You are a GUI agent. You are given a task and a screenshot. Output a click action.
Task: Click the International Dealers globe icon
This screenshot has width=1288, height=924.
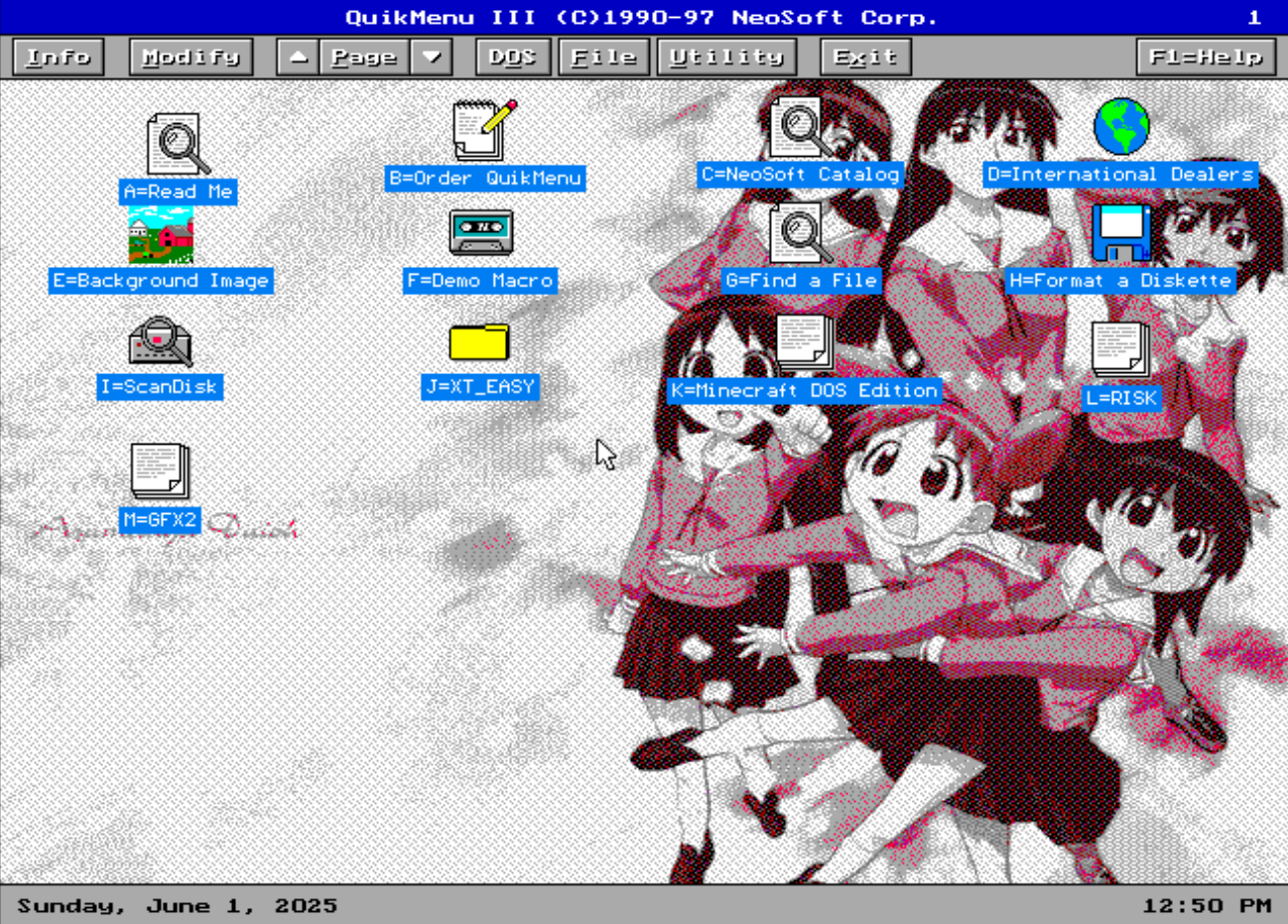click(1121, 126)
